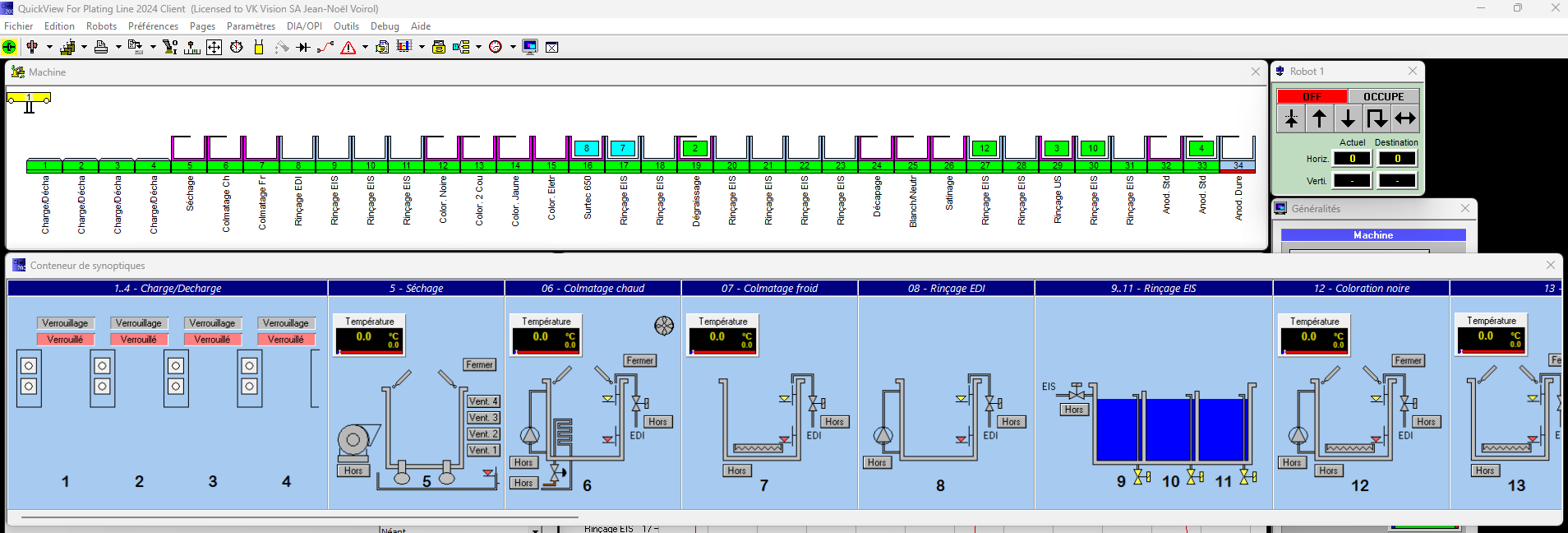The image size is (1568, 533).
Task: Click the EIS Hors button in Rinçage EIS
Action: [x=1073, y=410]
